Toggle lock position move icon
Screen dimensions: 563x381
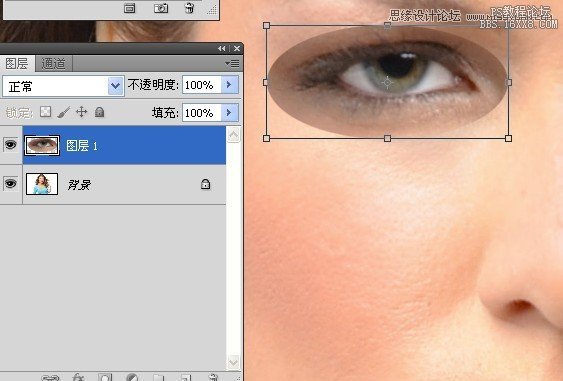(82, 112)
